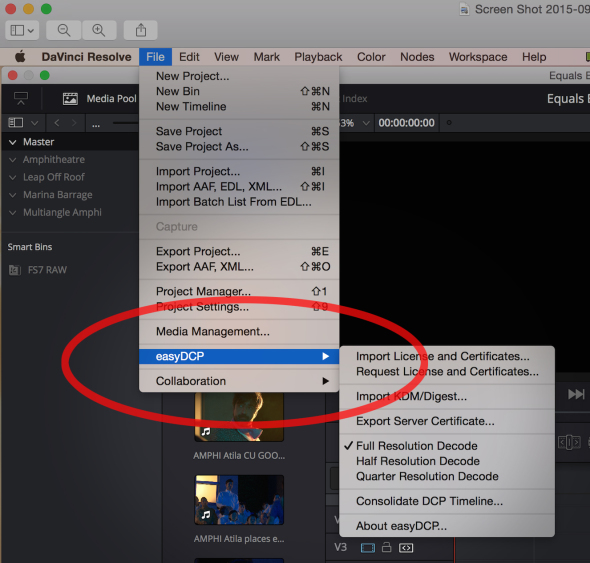Open the list view dropdown chevron

[34, 123]
